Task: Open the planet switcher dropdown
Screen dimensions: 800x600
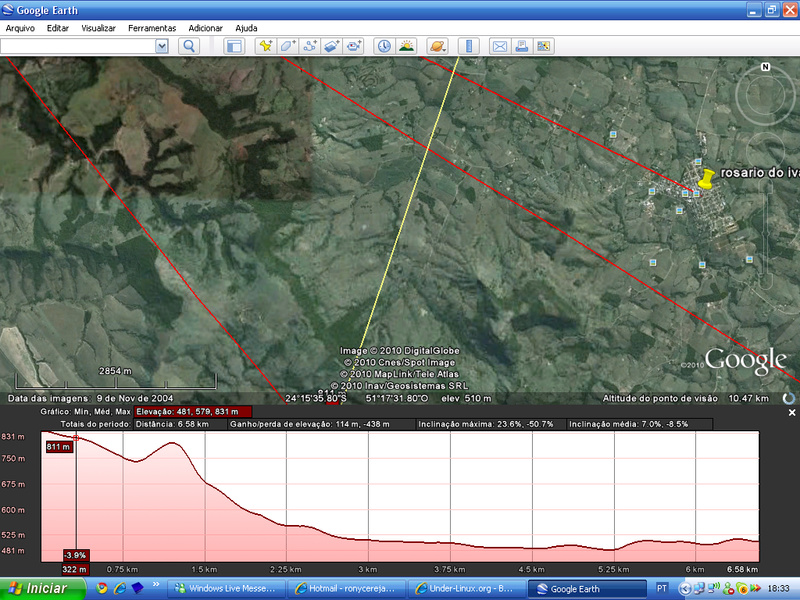Action: [438, 46]
